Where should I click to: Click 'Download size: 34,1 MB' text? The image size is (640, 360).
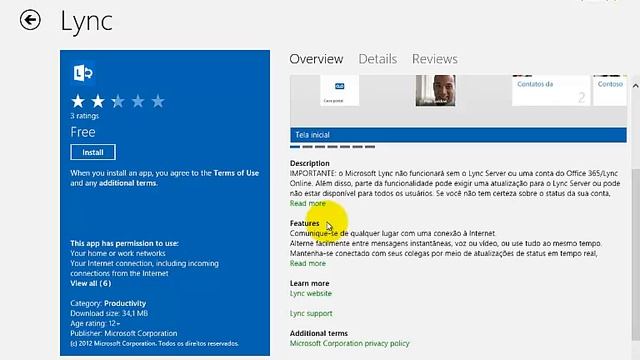pyautogui.click(x=109, y=313)
